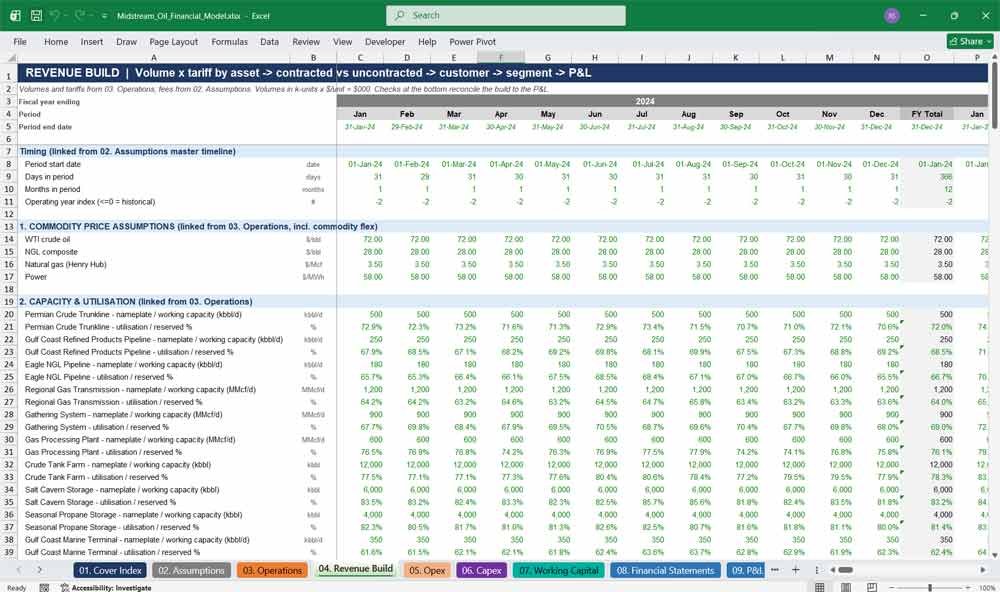
Task: Select column O header
Action: pyautogui.click(x=927, y=57)
